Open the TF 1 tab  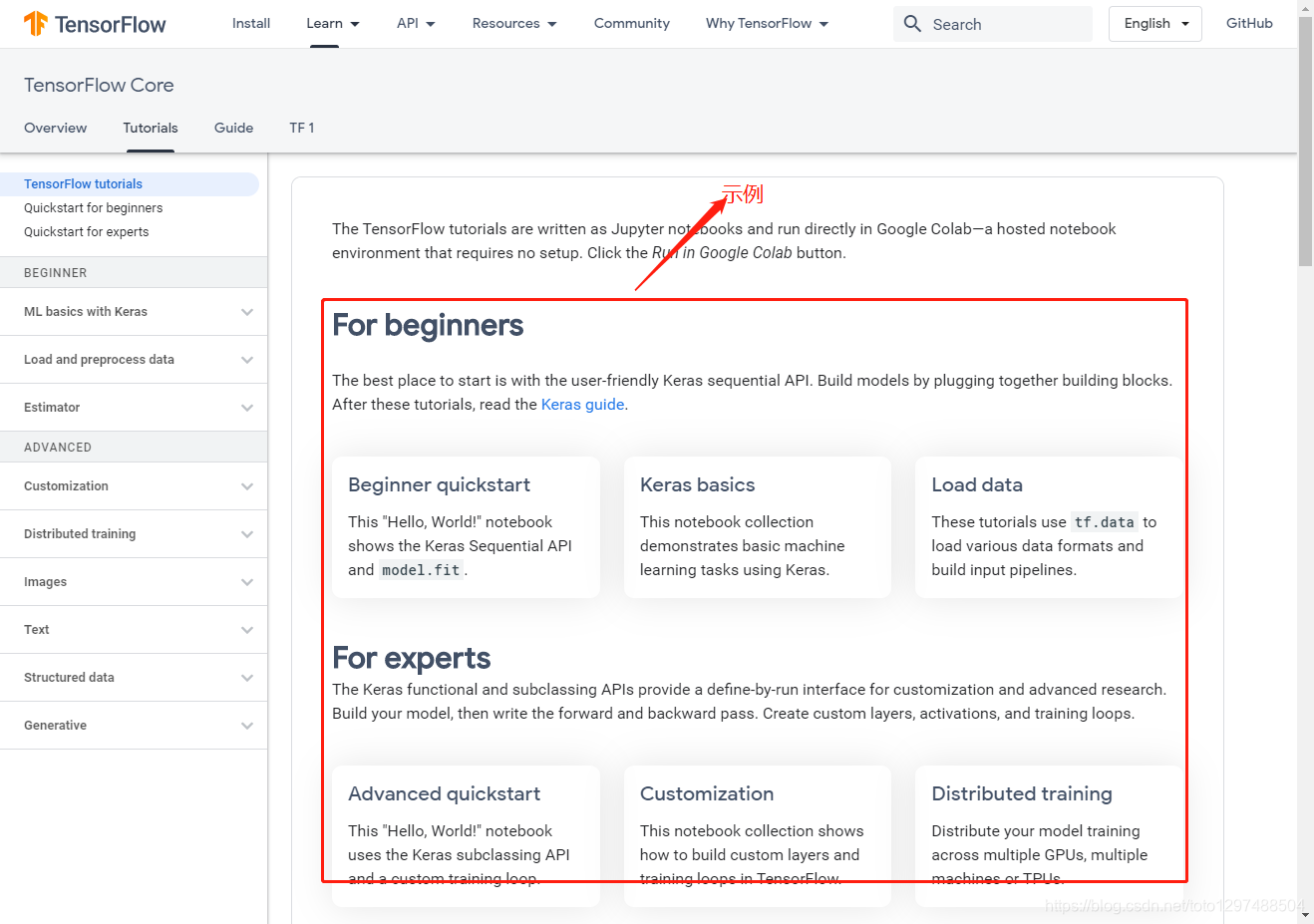302,128
